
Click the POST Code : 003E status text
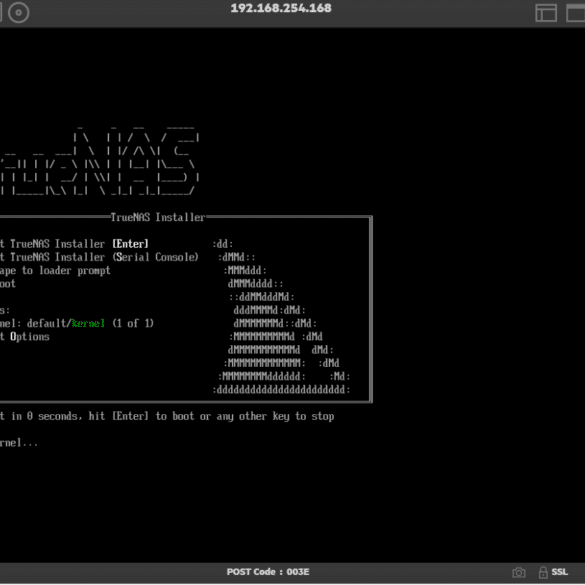[x=268, y=572]
